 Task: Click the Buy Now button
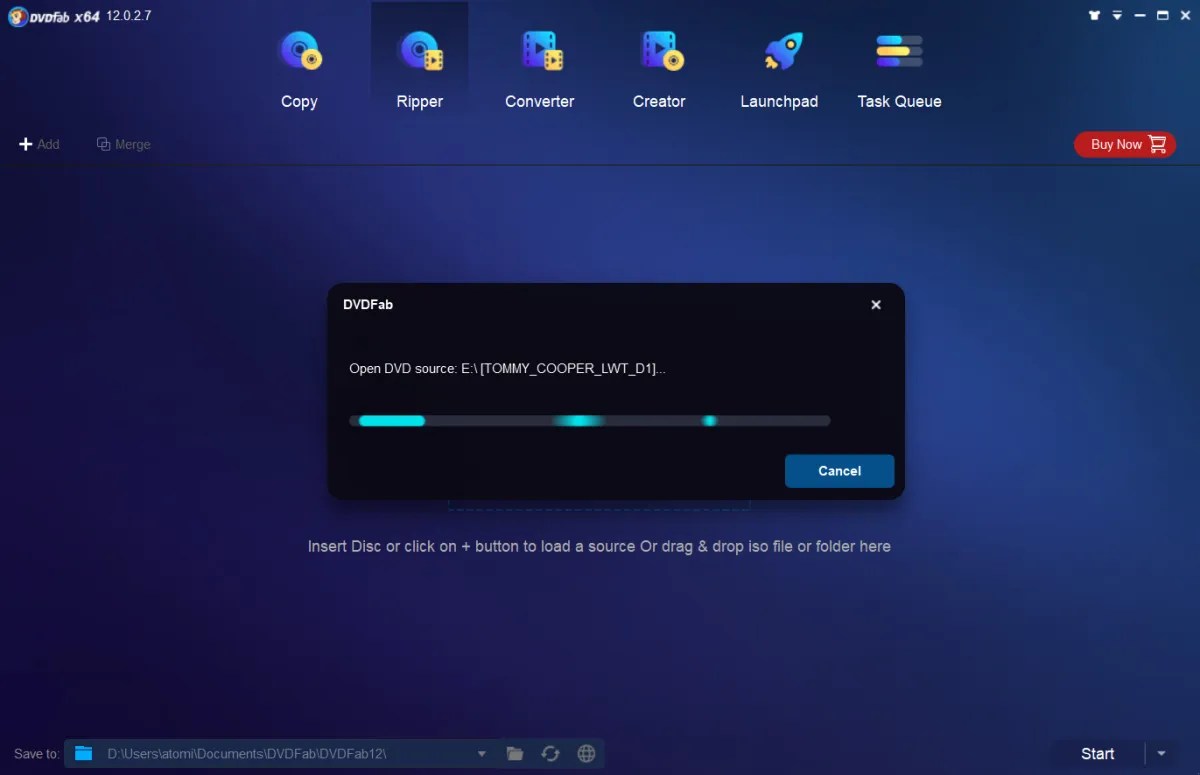(x=1124, y=143)
